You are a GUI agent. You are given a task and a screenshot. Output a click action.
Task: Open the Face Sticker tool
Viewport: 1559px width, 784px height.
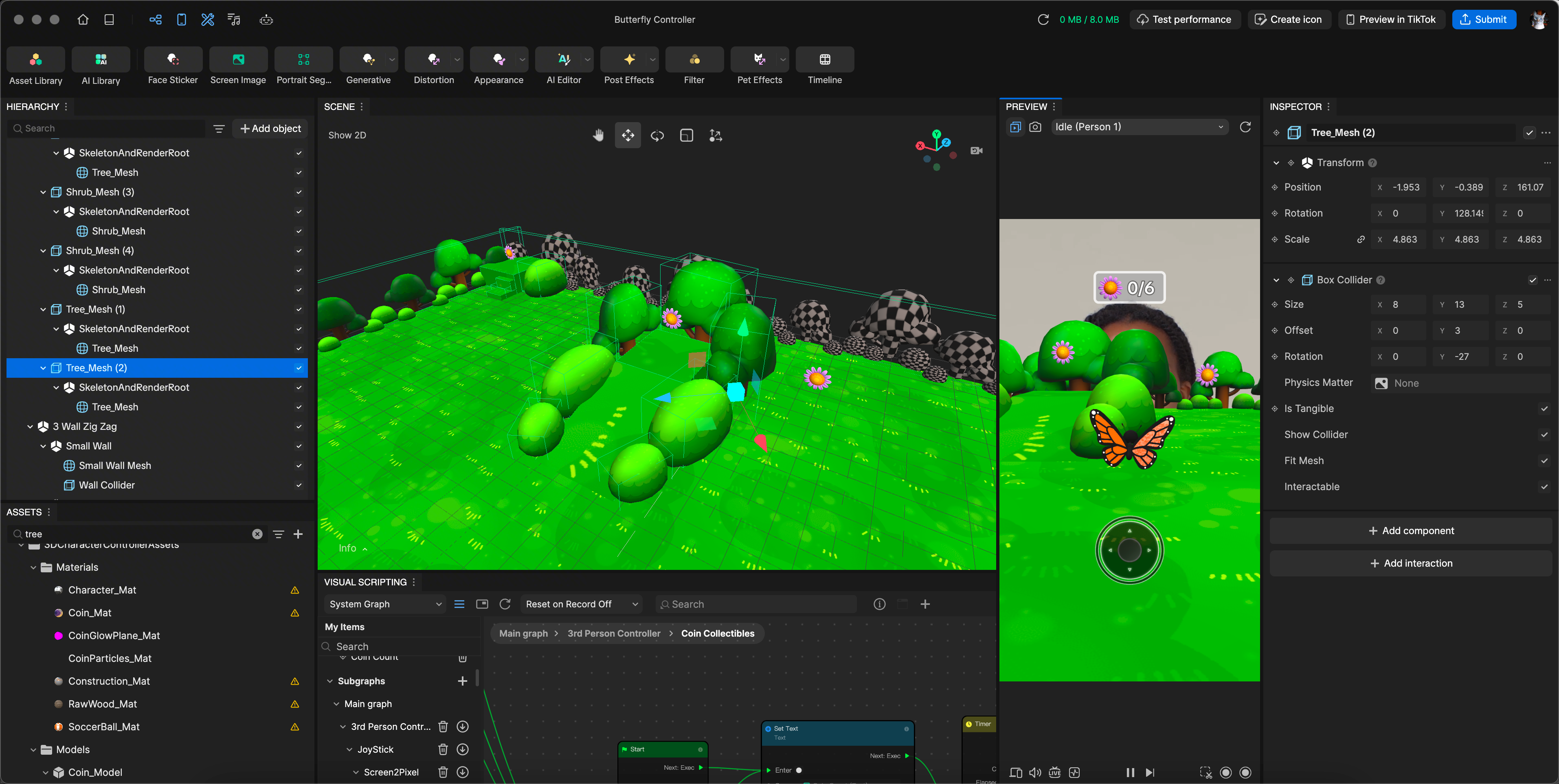173,60
